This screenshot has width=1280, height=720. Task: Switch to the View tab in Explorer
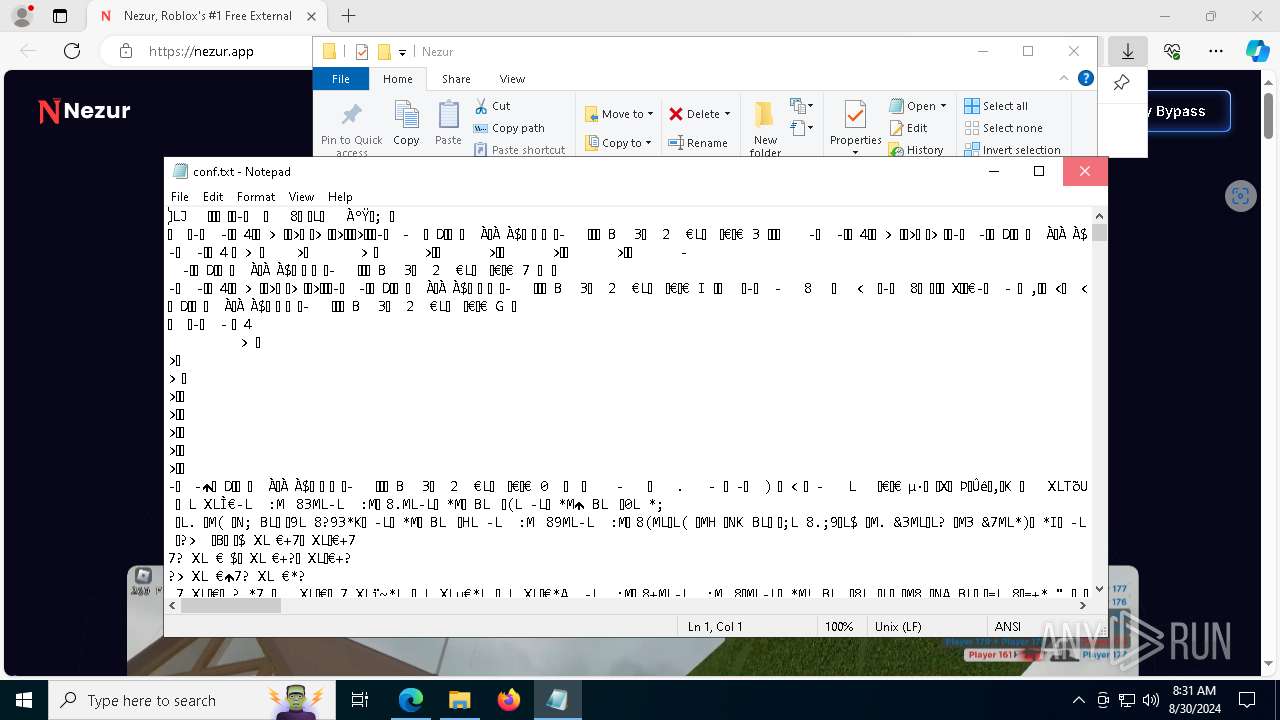pos(512,79)
